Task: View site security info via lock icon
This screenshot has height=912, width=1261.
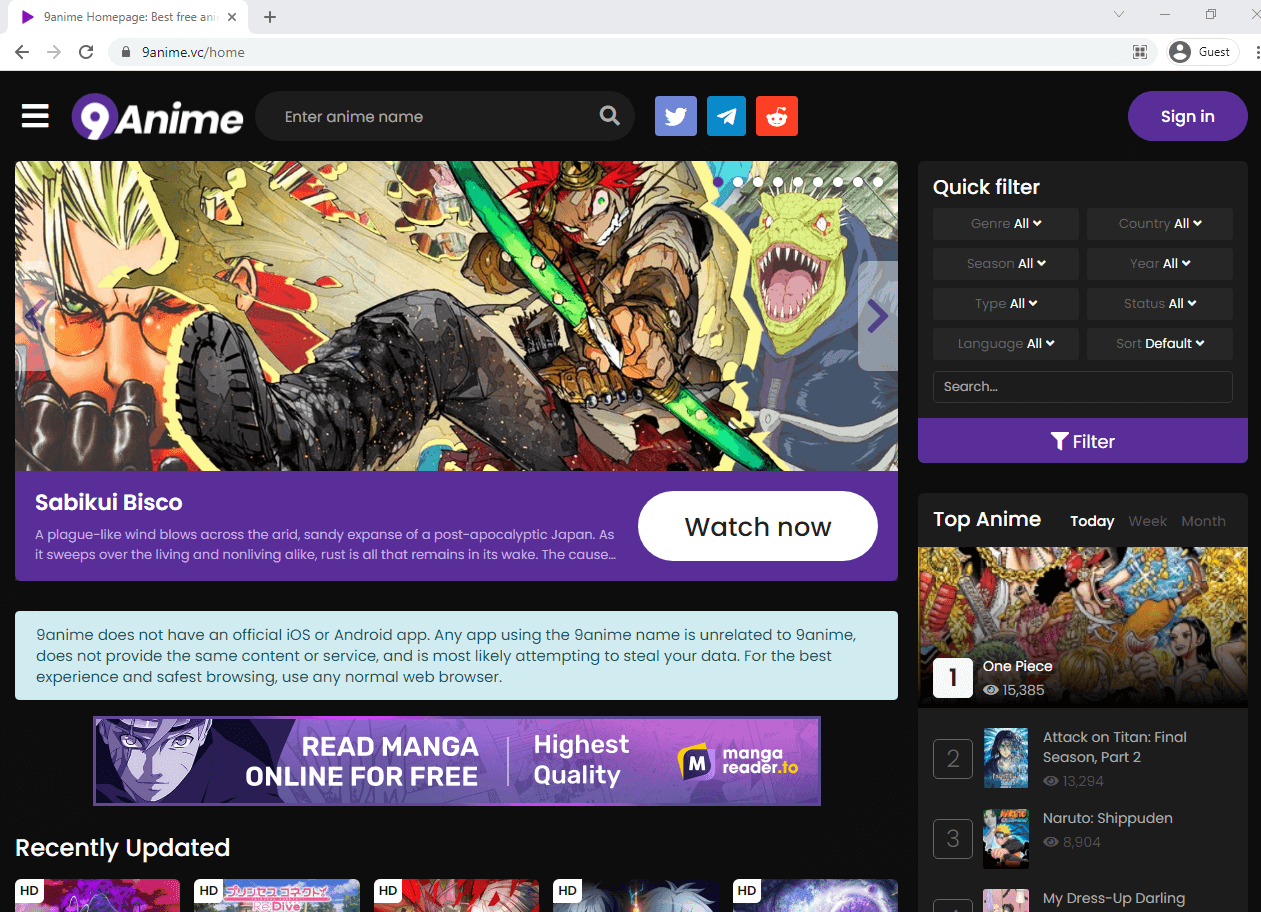Action: coord(126,52)
